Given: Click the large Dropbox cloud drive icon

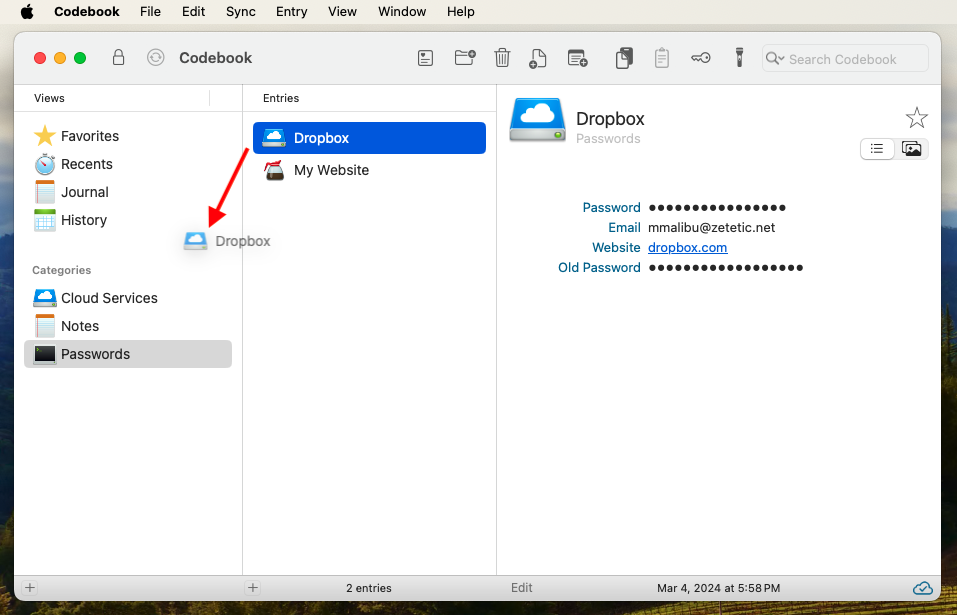Looking at the screenshot, I should [537, 120].
